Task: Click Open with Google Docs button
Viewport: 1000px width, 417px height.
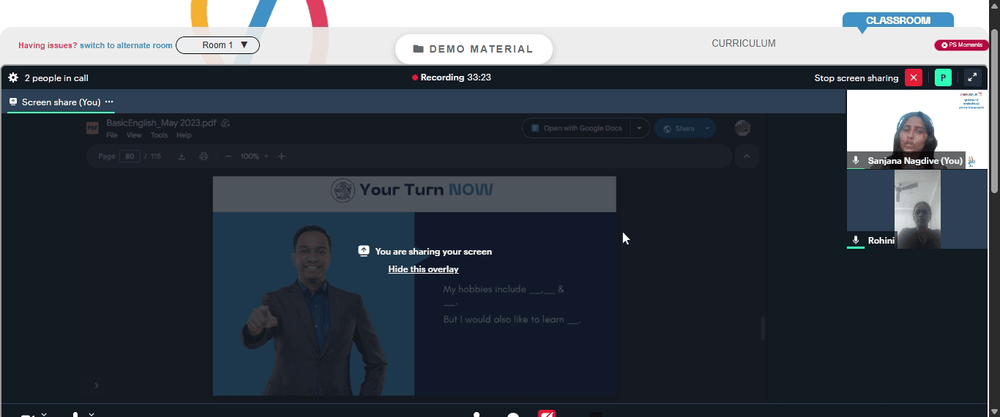Action: [577, 128]
